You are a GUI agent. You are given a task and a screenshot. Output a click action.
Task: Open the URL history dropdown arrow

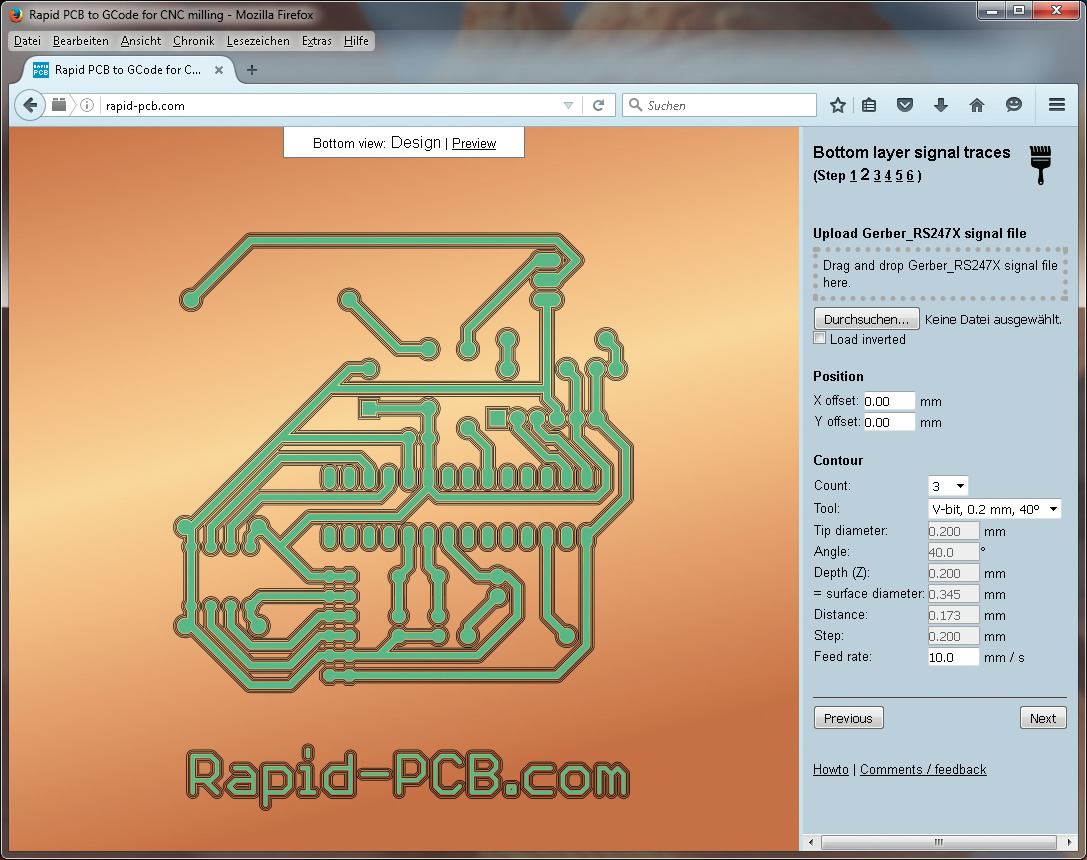coord(568,105)
